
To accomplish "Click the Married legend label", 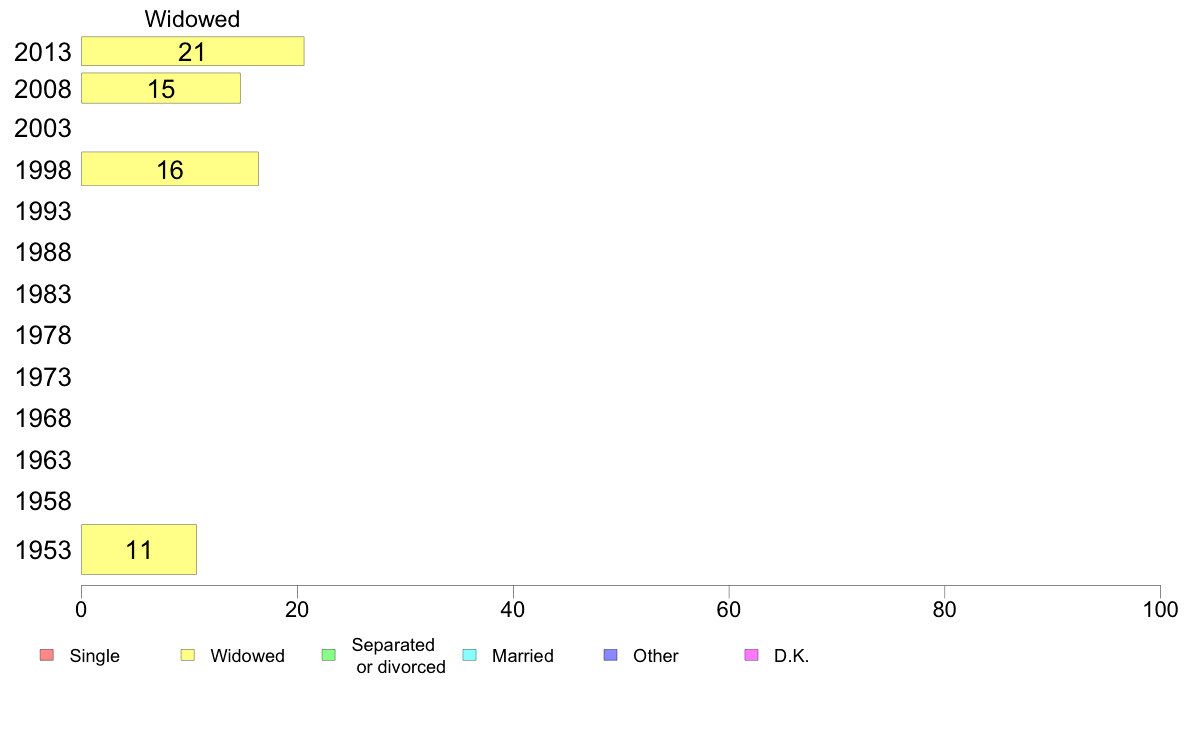I will point(523,656).
